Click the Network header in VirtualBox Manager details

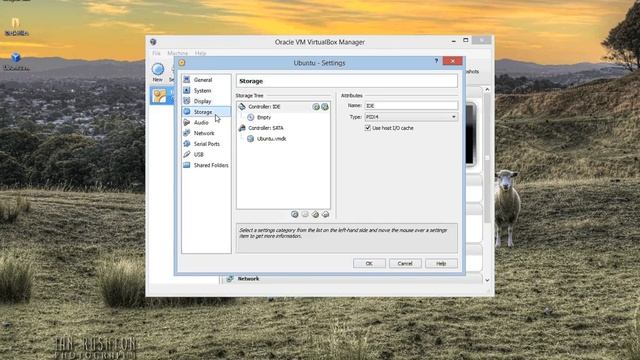(248, 278)
